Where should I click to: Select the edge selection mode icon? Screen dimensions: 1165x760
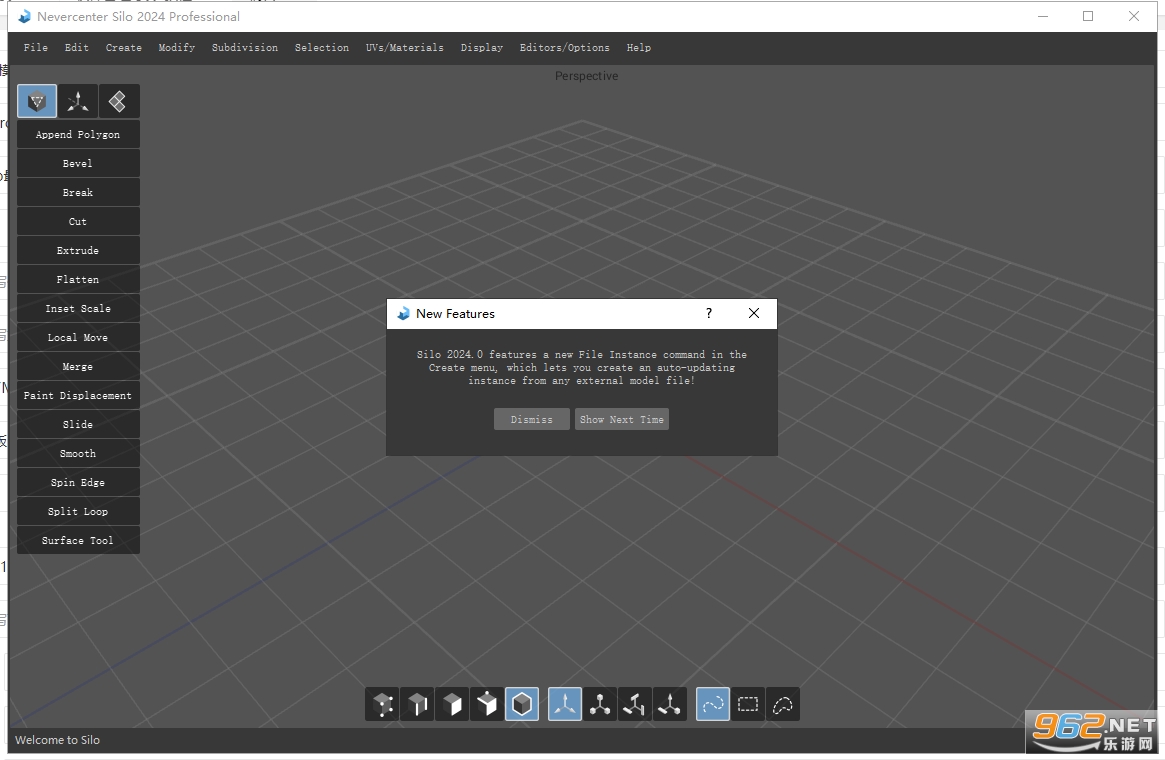tap(418, 704)
